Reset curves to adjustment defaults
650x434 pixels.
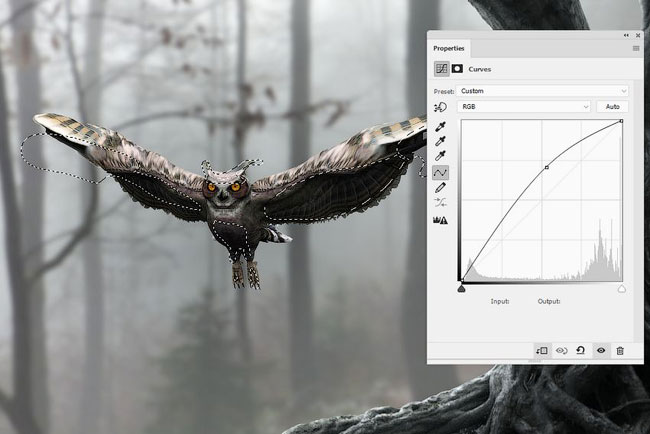point(581,351)
